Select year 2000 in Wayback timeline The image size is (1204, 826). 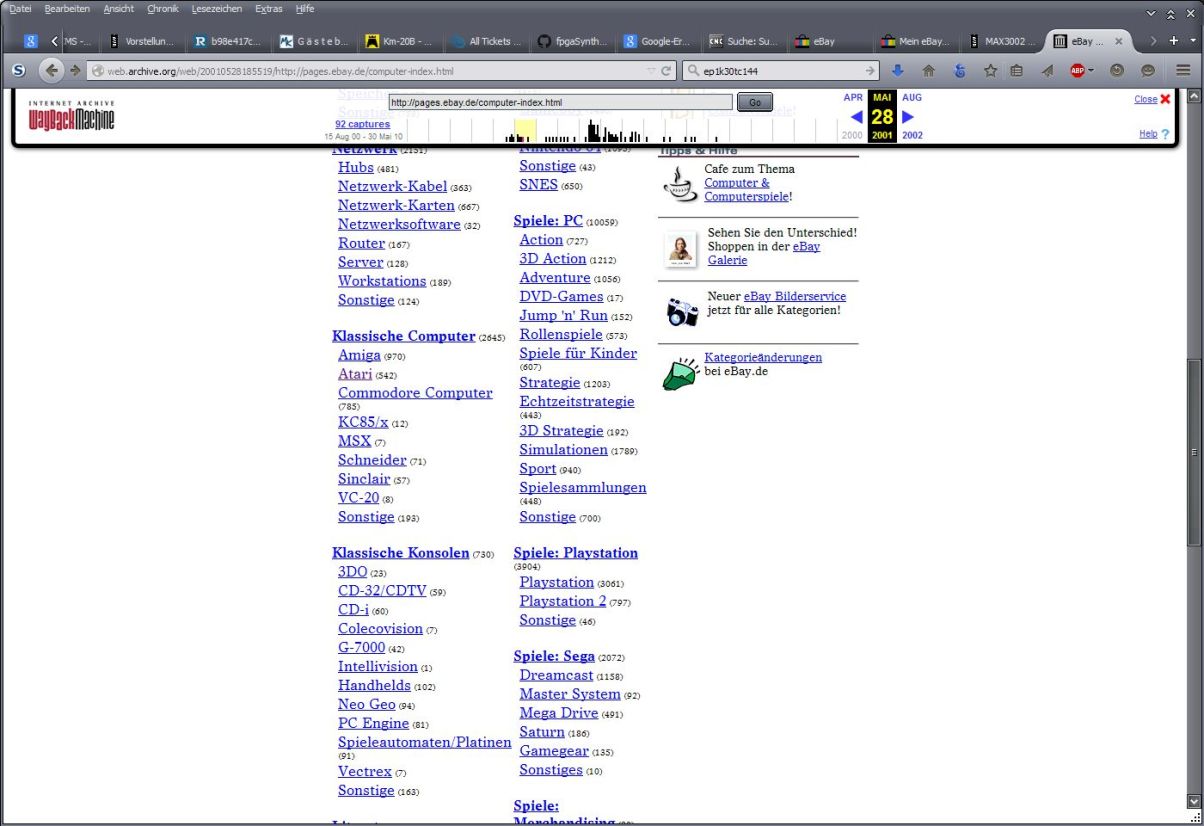point(852,135)
